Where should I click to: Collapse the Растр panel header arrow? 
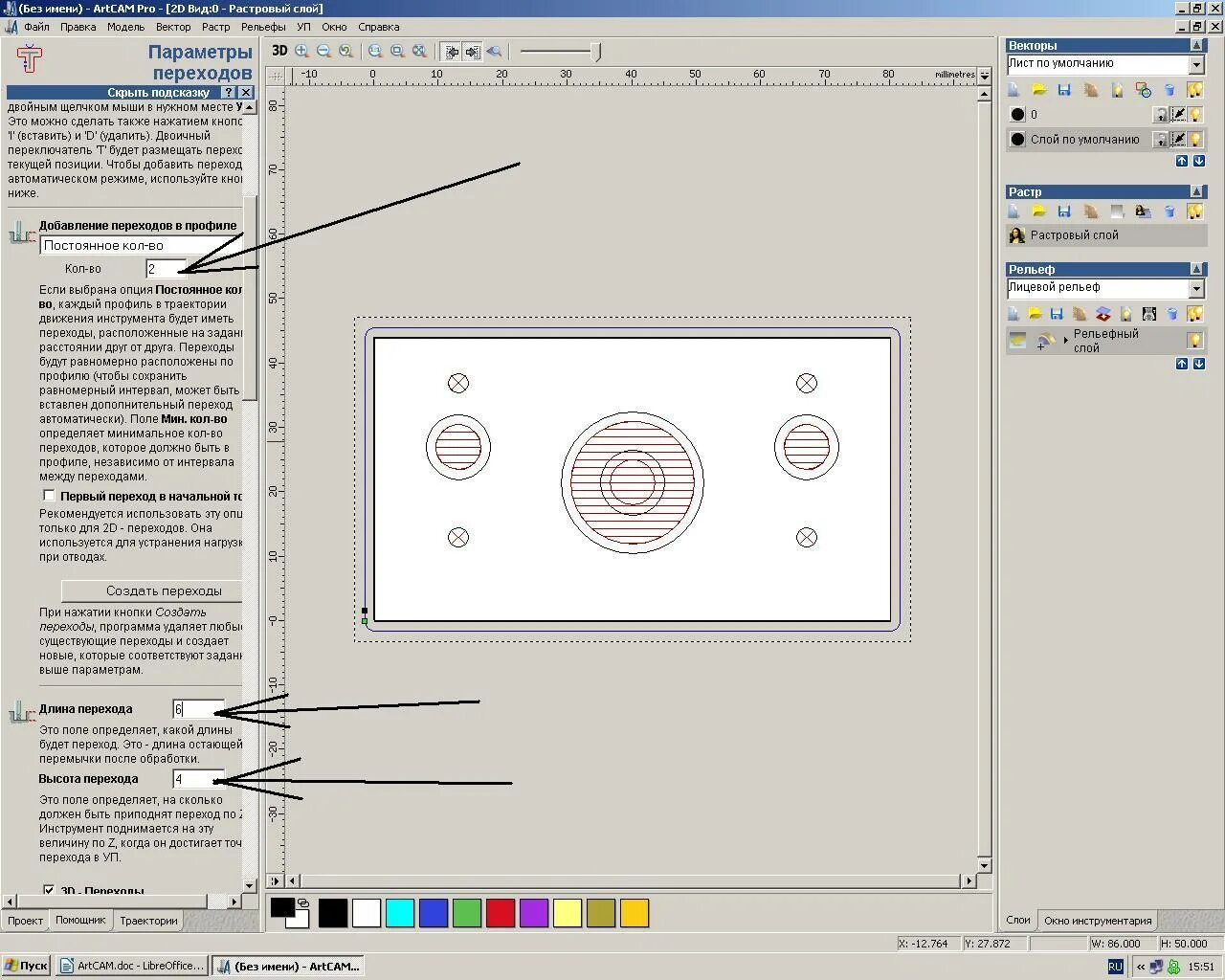tap(1196, 191)
